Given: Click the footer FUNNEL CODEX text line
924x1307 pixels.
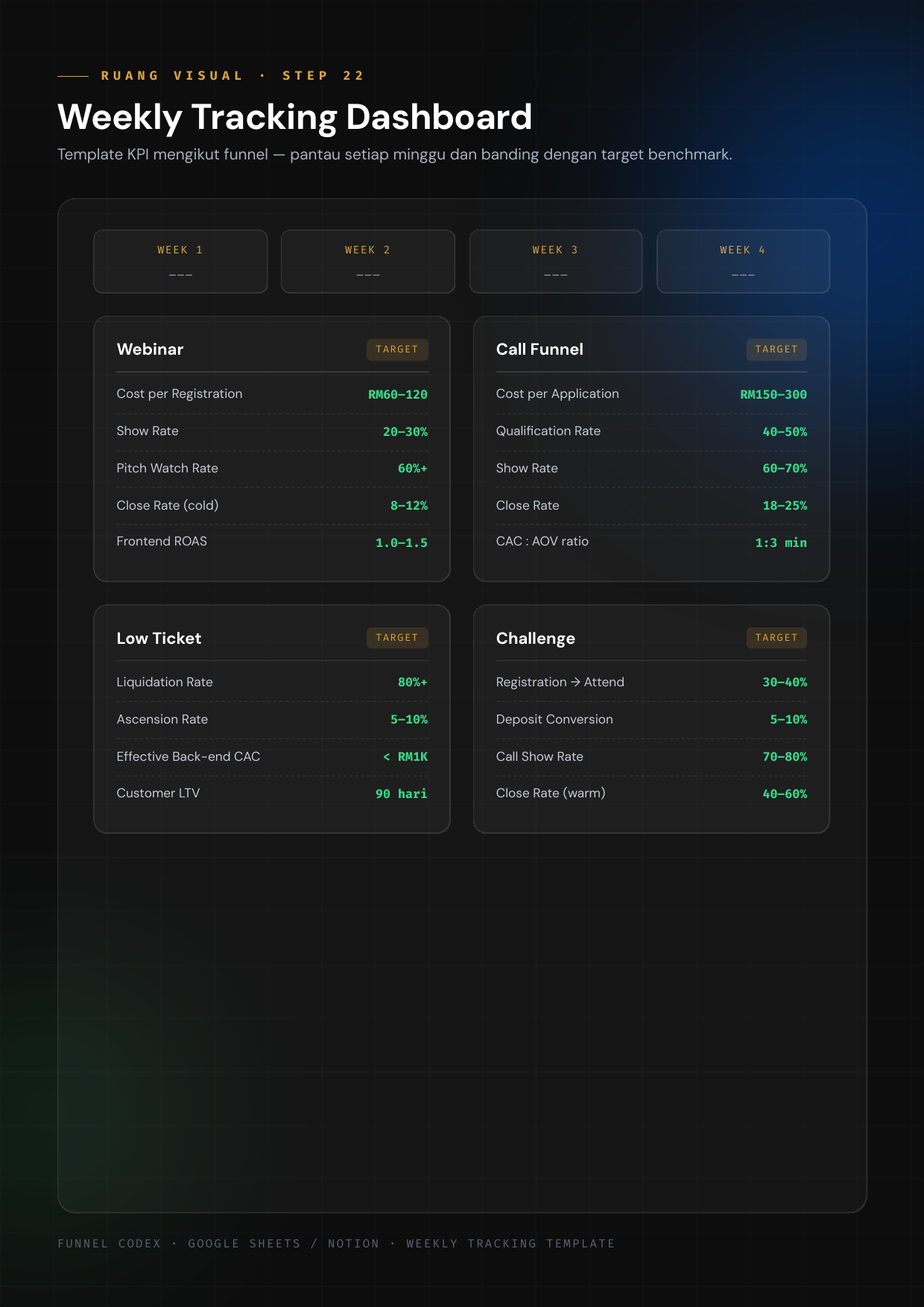Looking at the screenshot, I should 336,1244.
